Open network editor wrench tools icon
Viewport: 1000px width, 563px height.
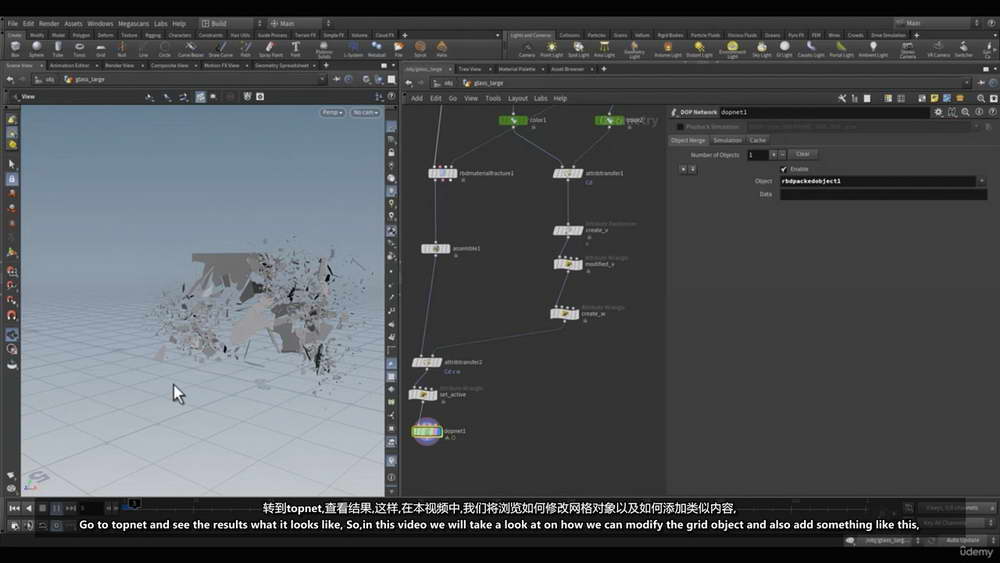[842, 98]
